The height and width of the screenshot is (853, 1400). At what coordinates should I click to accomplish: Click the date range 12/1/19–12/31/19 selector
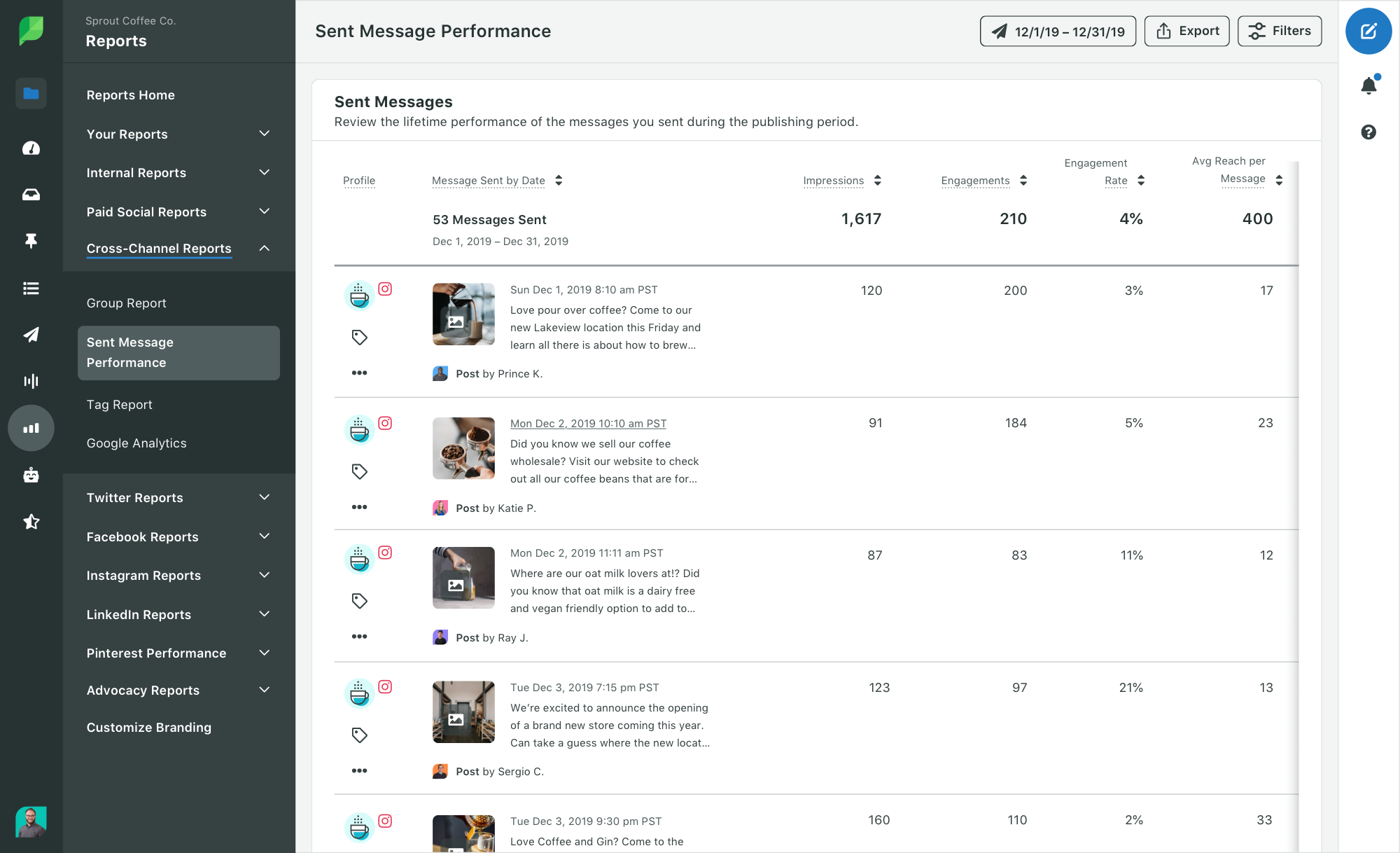coord(1058,31)
